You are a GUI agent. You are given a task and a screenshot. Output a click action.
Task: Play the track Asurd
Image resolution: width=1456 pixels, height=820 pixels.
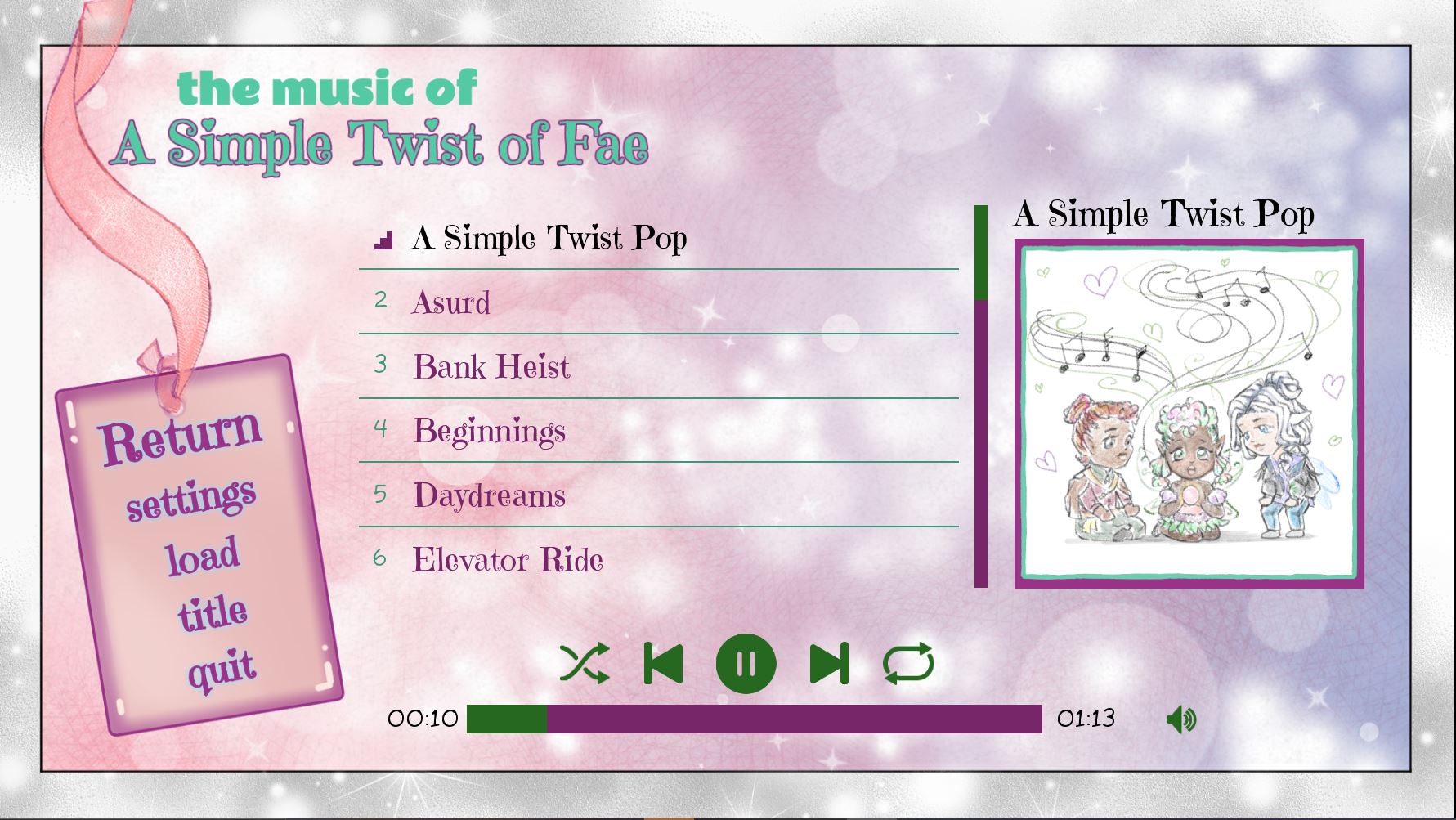pos(658,302)
